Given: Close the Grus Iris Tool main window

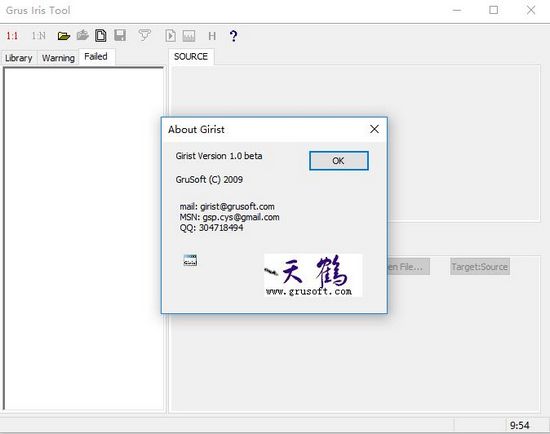Looking at the screenshot, I should click(x=531, y=10).
